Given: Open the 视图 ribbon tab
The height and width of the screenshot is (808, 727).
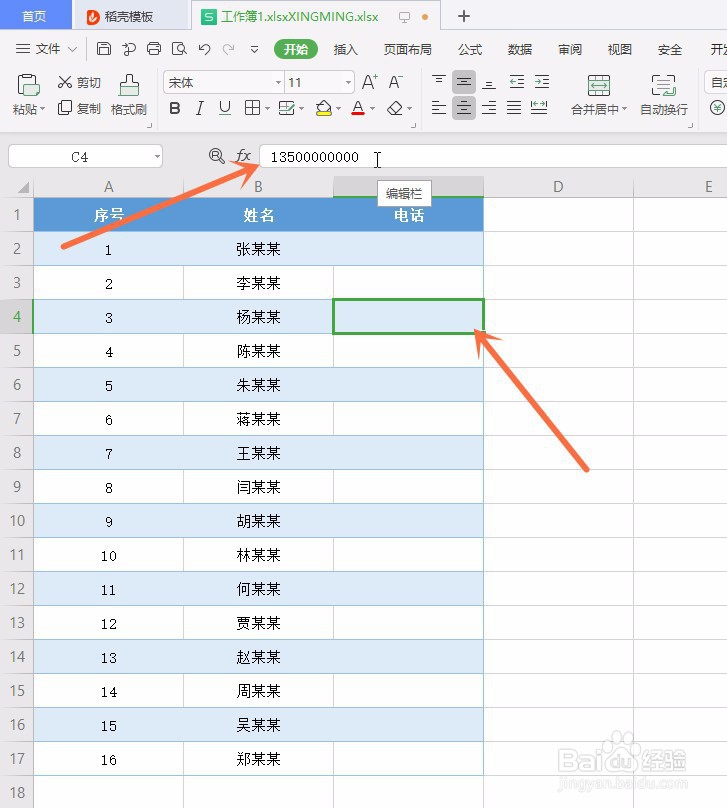Looking at the screenshot, I should tap(619, 49).
